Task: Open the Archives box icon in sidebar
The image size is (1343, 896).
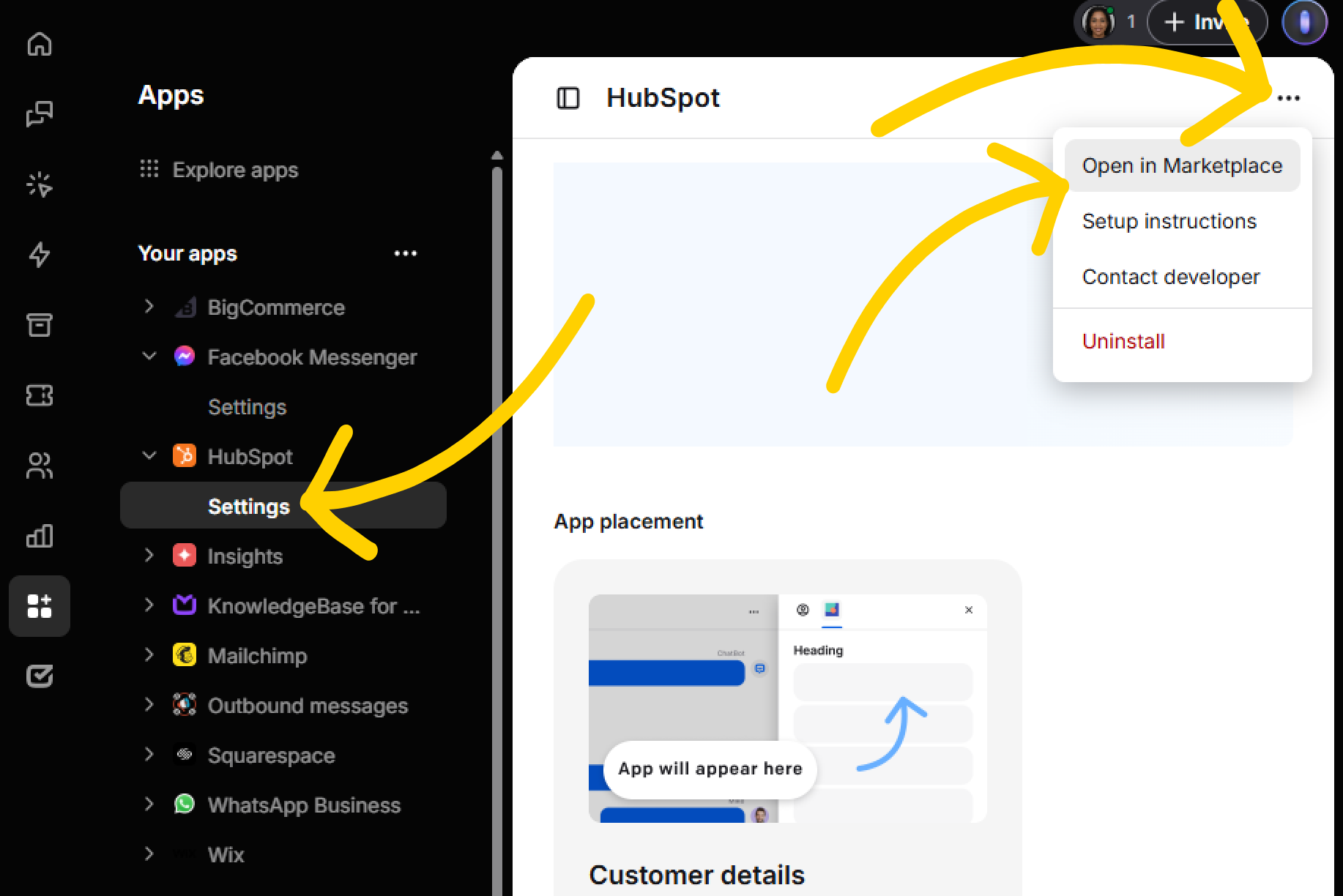Action: [40, 325]
